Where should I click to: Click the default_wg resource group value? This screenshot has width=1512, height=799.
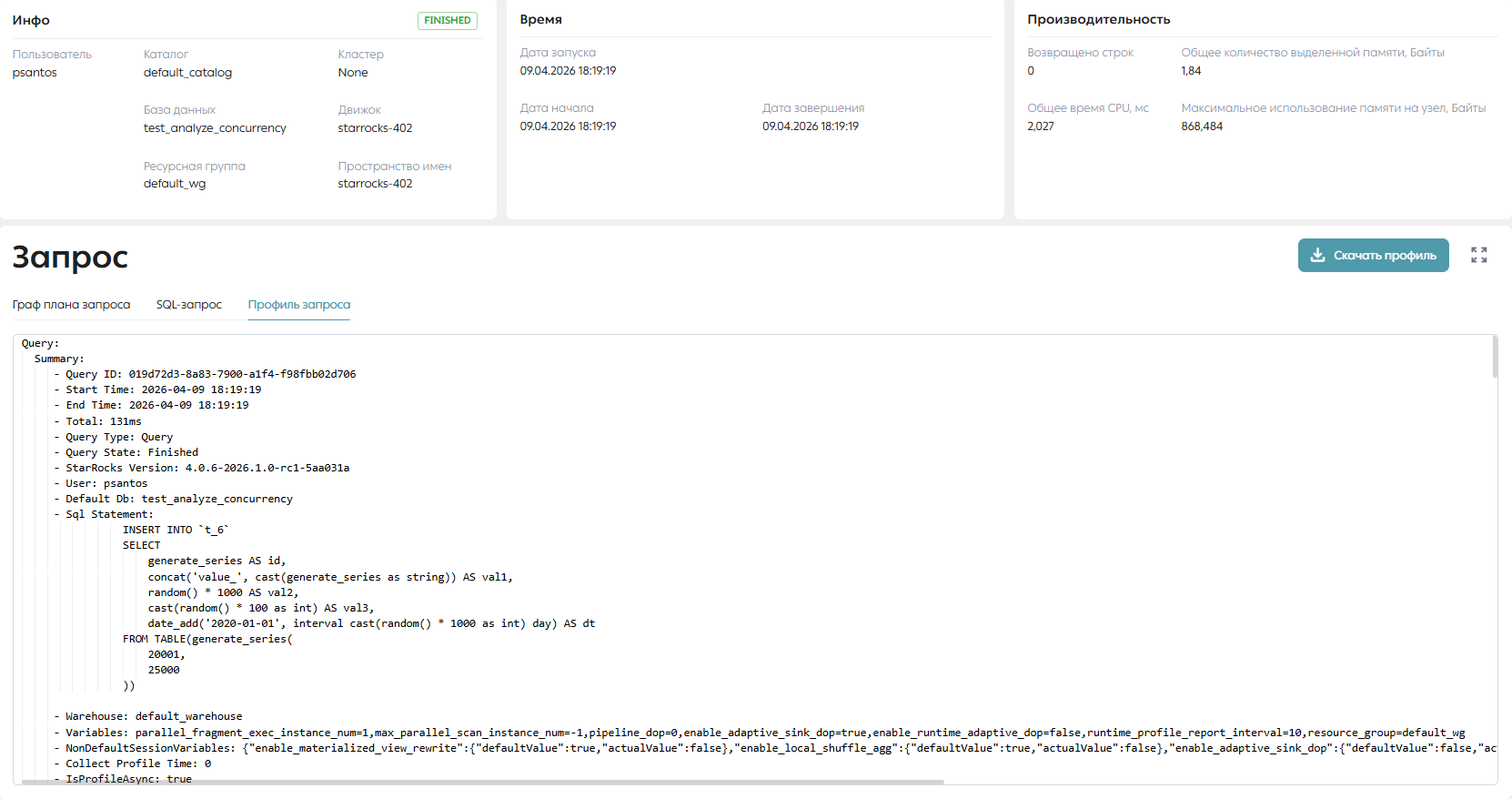(175, 184)
